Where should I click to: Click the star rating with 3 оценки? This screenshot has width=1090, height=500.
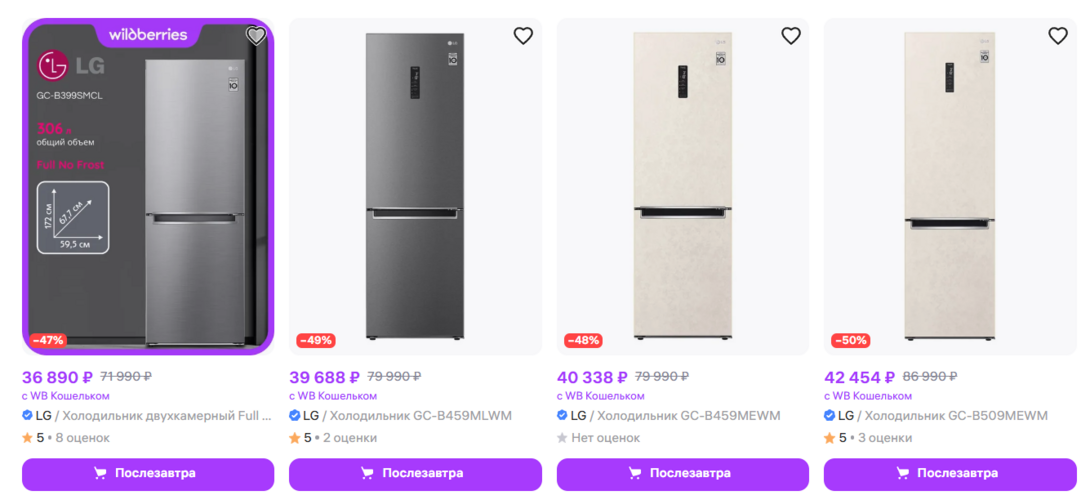[868, 438]
